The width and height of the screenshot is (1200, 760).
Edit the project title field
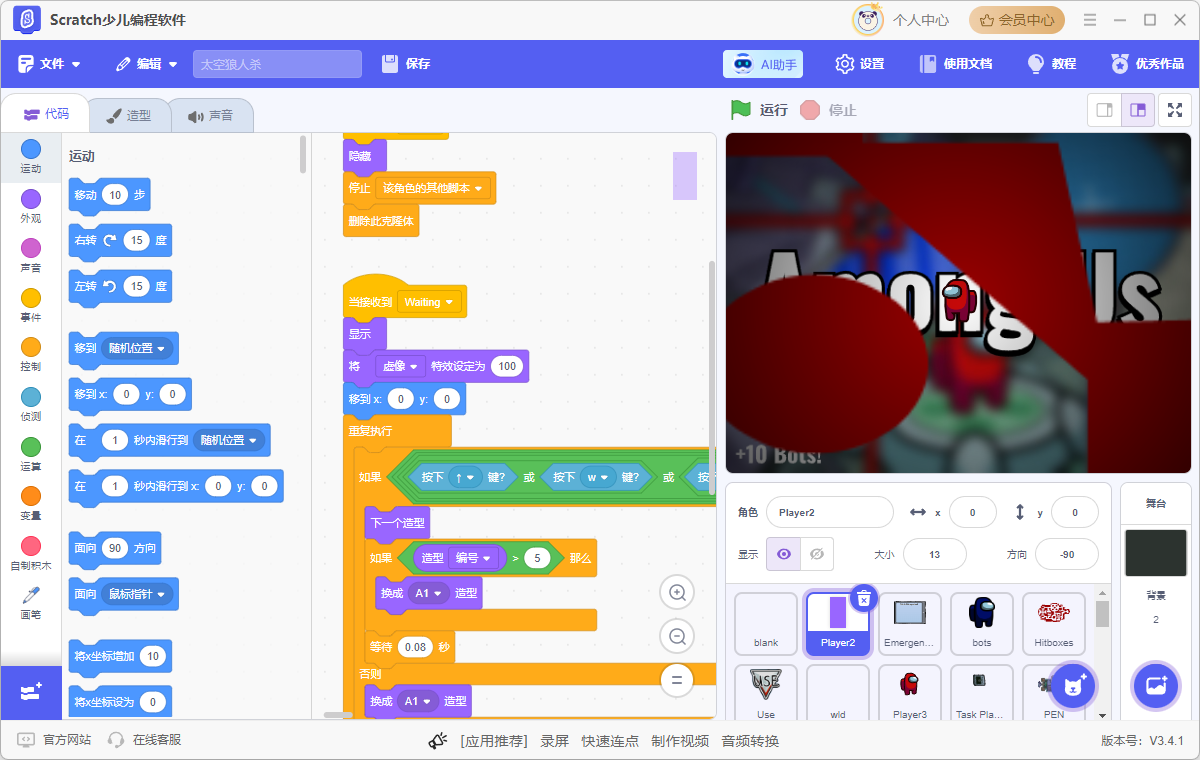[x=277, y=64]
